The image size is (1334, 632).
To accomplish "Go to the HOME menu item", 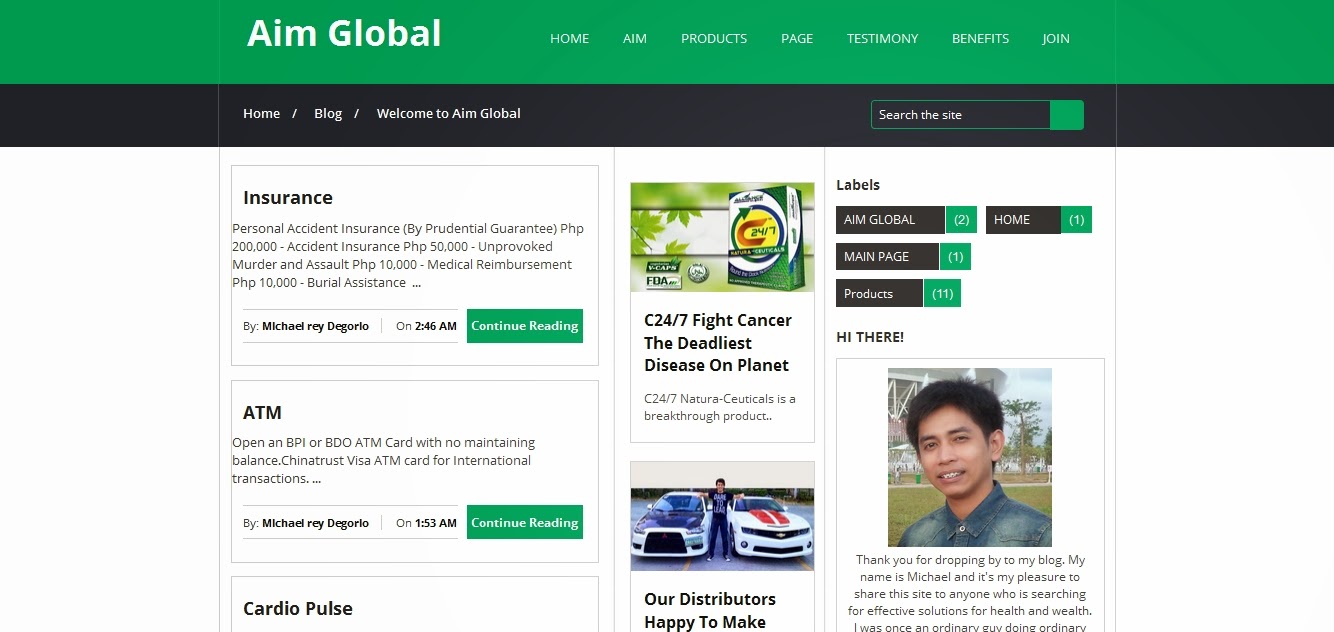I will (x=569, y=38).
